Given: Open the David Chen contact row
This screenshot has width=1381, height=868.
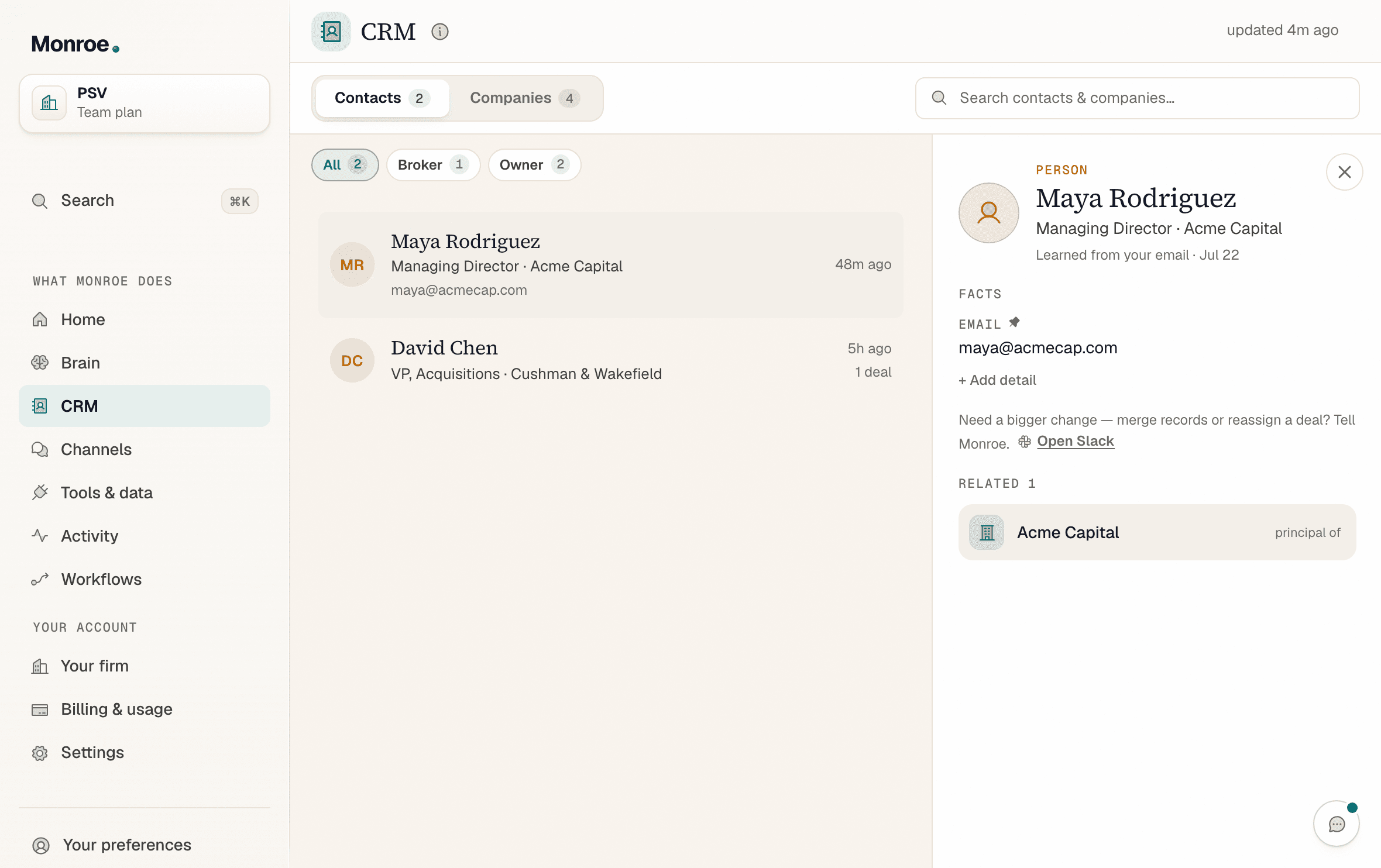Looking at the screenshot, I should [x=611, y=360].
